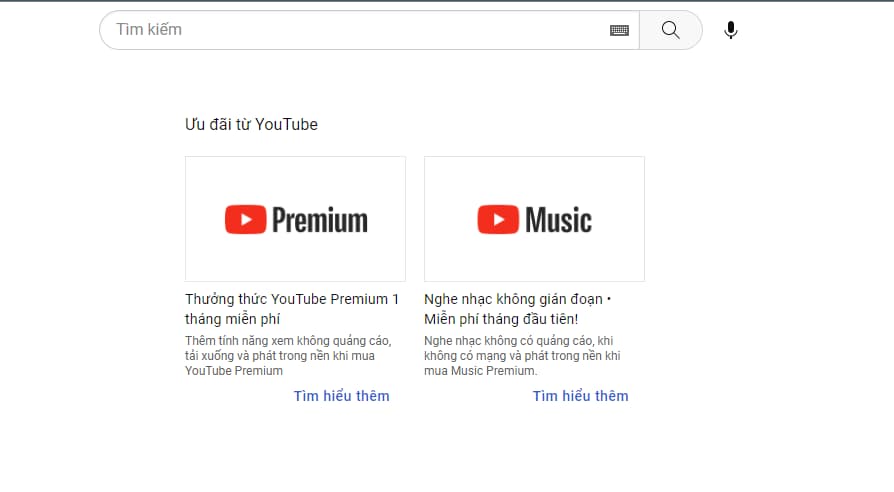Viewport: 894px width, 492px height.
Task: Click 'tháng miễn phí' line of Premium title
Action: [x=232, y=319]
